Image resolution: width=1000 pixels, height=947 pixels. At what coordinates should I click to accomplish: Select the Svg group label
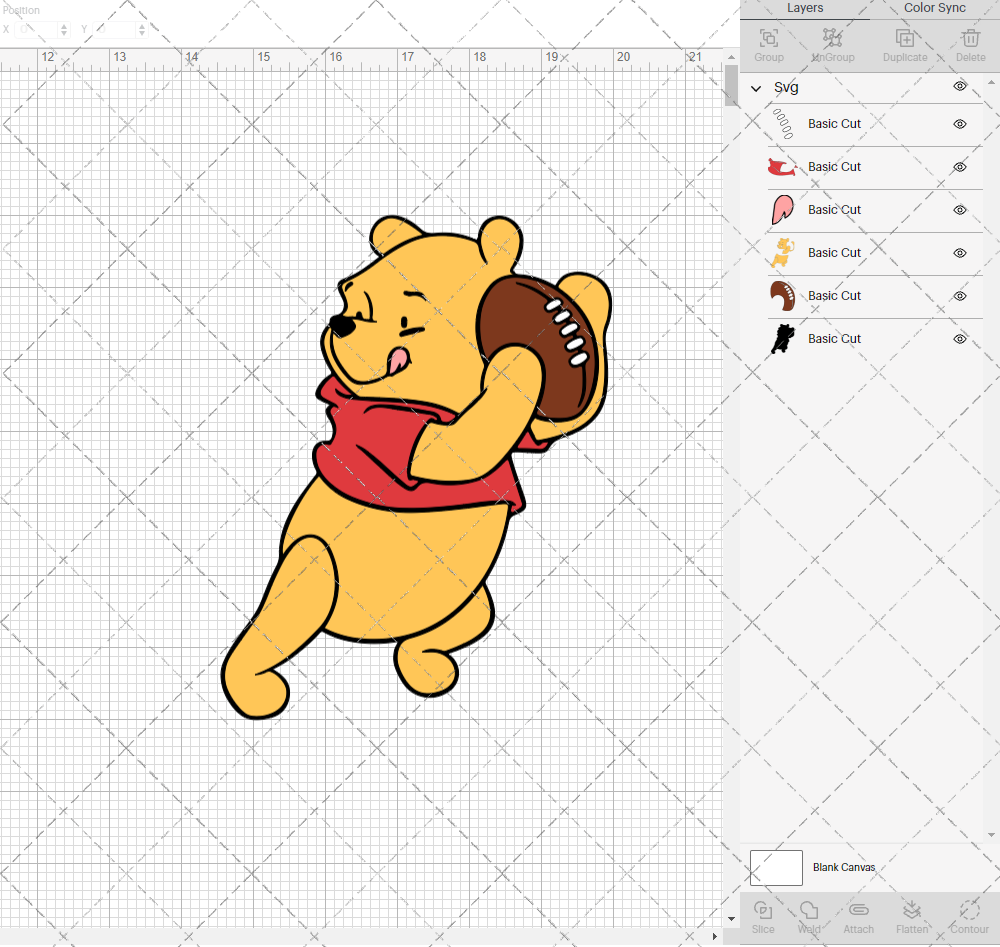(786, 88)
